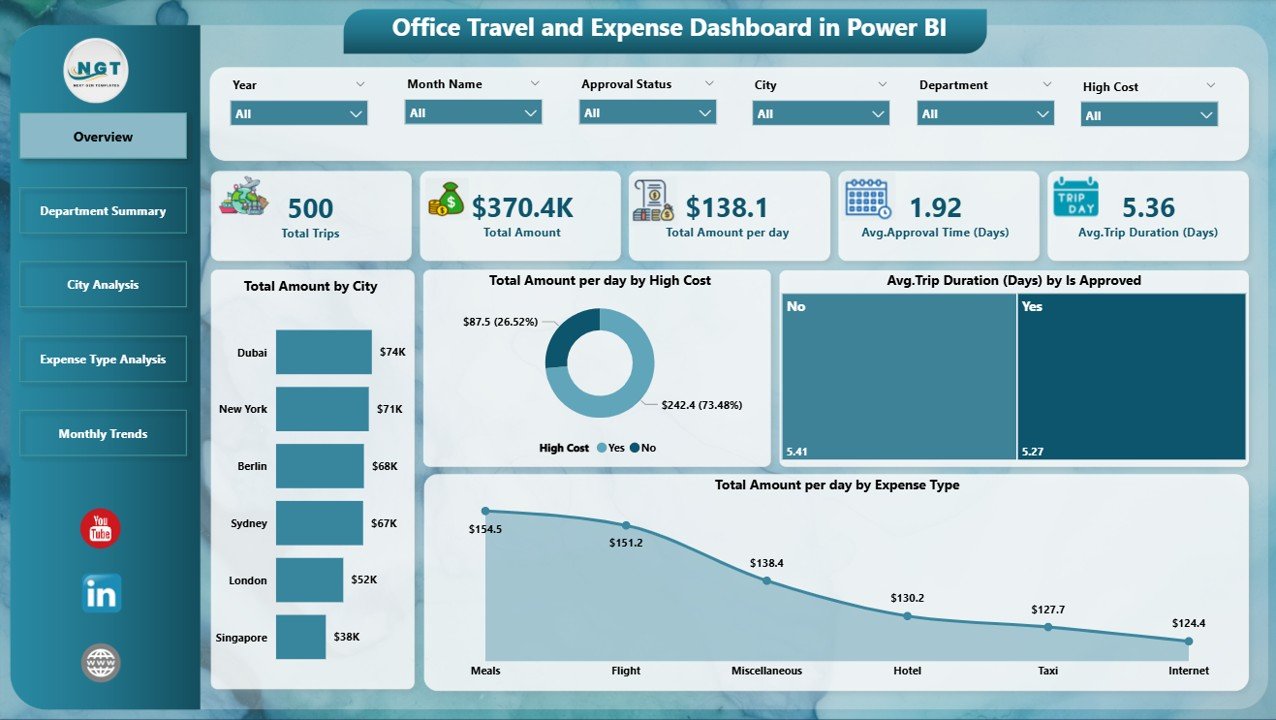Open the Approval Status slicer dropdown
1276x720 pixels.
tap(648, 112)
